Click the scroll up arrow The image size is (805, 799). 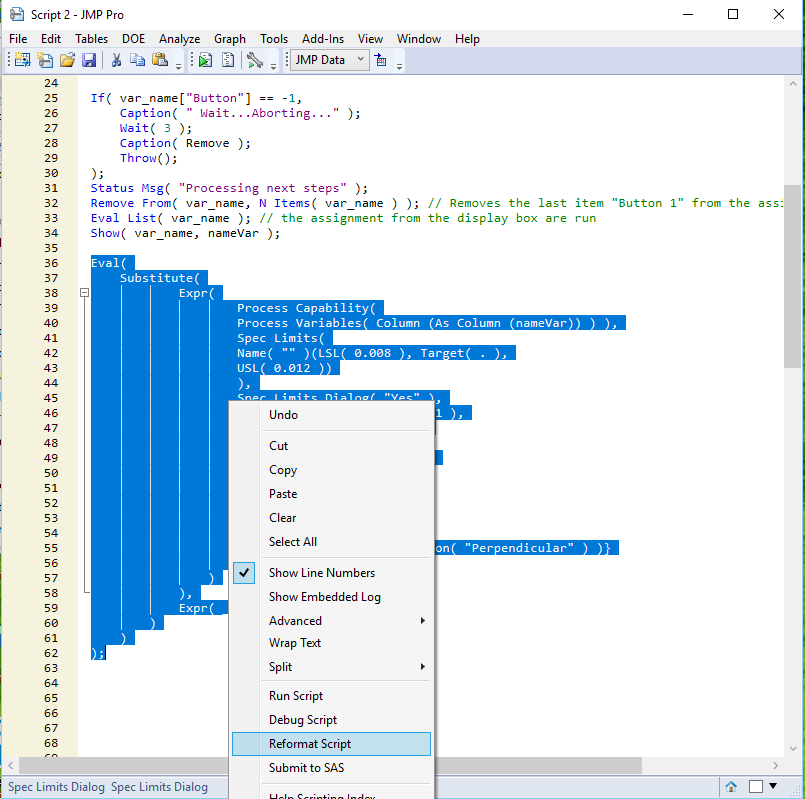coord(793,83)
